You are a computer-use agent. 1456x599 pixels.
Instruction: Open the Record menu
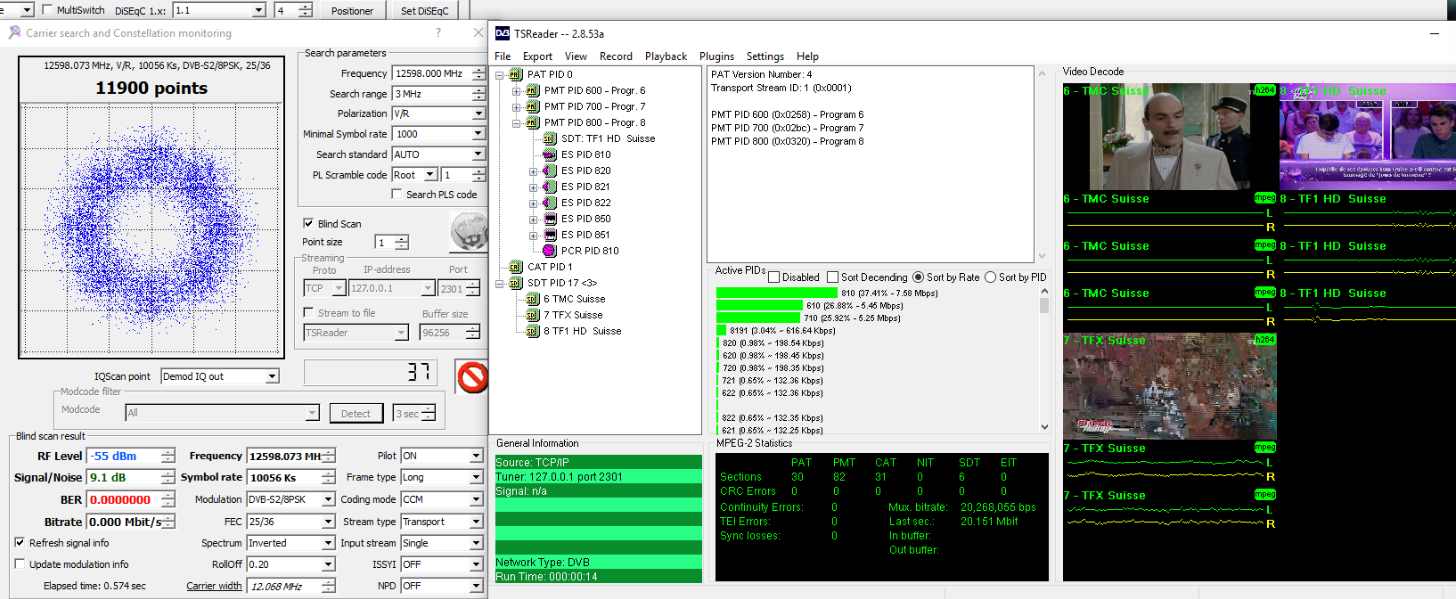[616, 56]
